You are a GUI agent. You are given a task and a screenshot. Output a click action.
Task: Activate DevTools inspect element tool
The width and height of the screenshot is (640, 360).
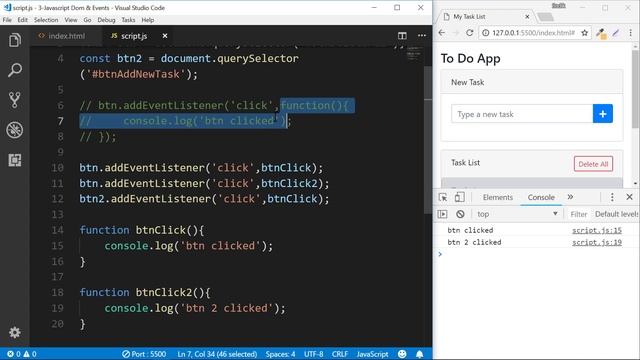coord(443,198)
